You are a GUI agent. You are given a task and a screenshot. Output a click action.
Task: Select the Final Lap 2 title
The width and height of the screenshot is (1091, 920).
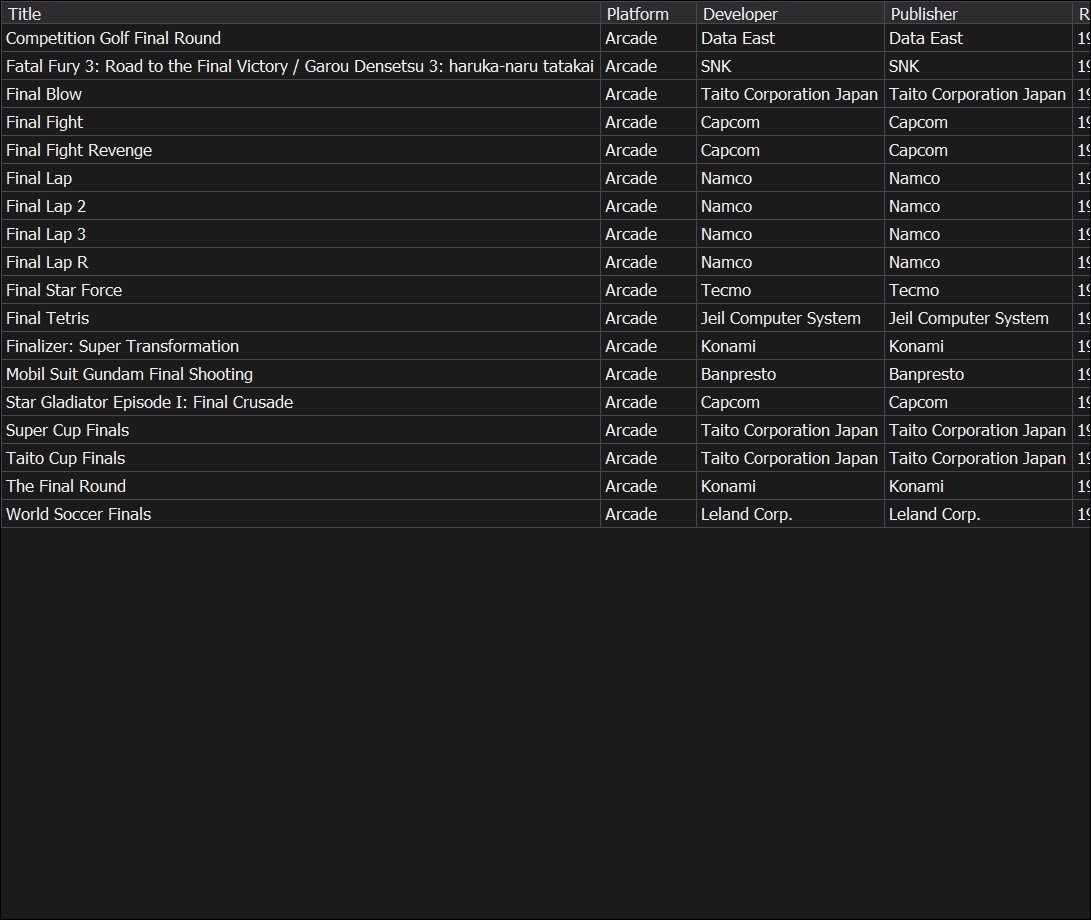[46, 206]
